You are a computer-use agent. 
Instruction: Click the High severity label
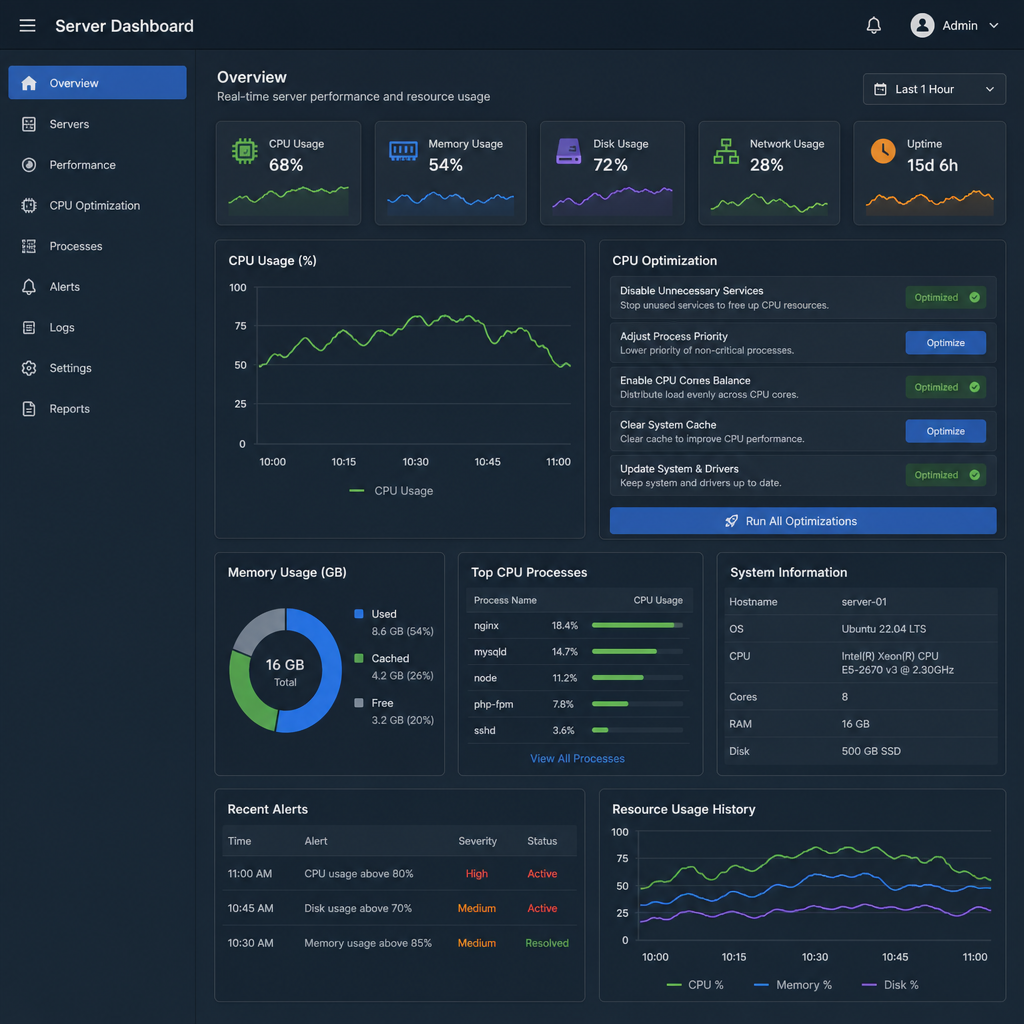click(477, 874)
